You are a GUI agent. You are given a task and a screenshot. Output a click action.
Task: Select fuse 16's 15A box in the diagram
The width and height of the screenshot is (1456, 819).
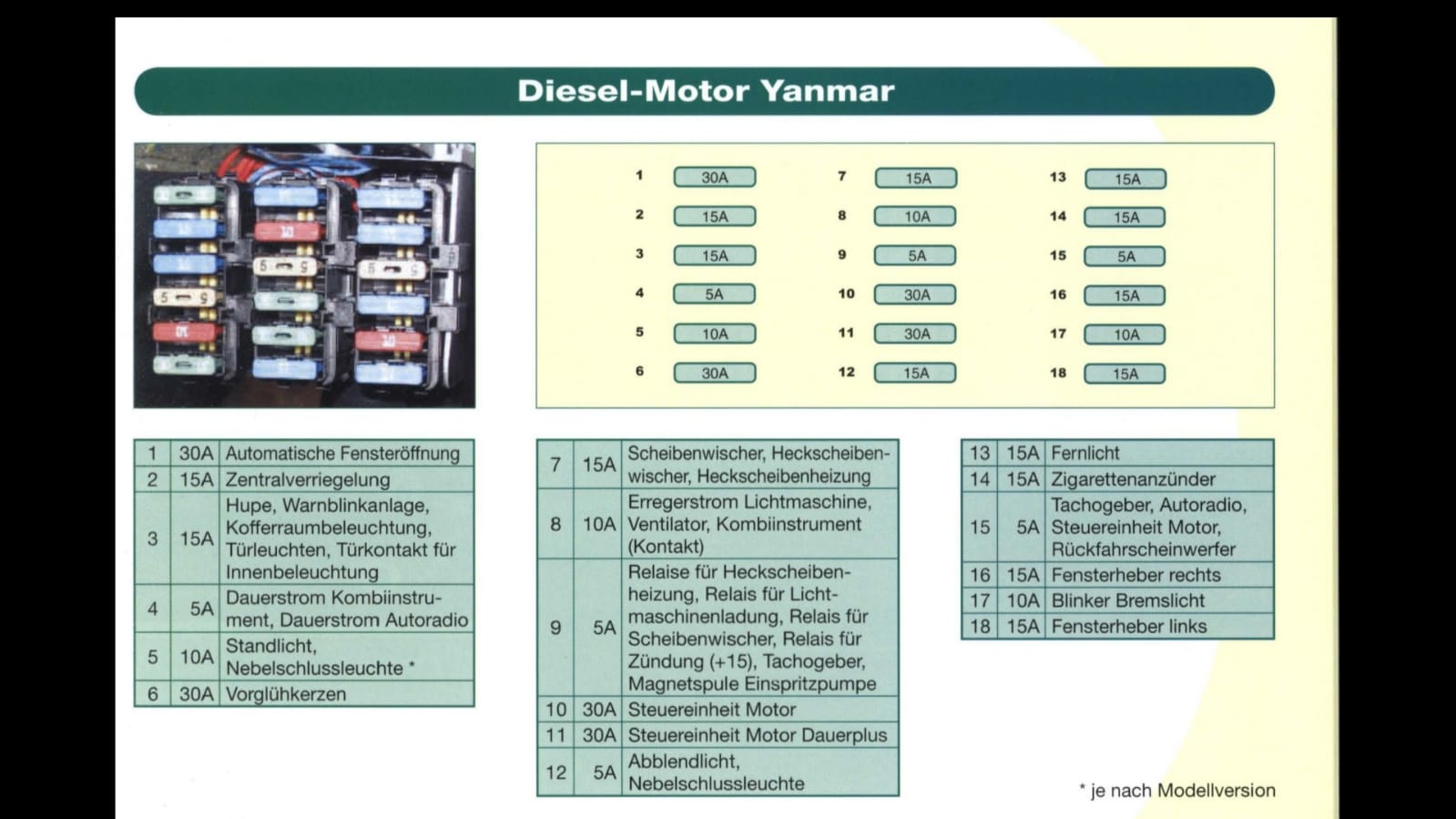[1125, 296]
